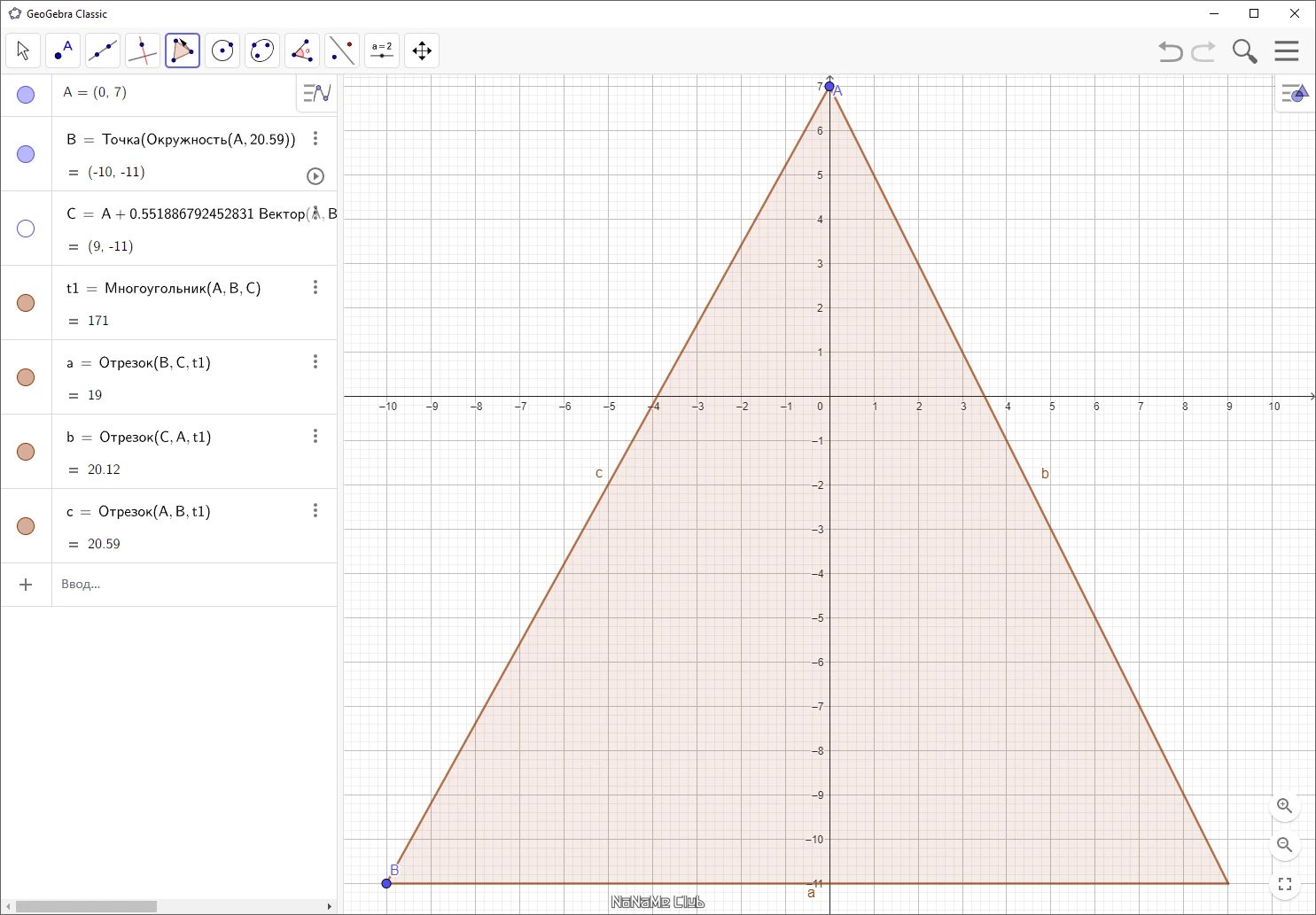Open the Algebra view style bar
The height and width of the screenshot is (915, 1316).
pyautogui.click(x=316, y=92)
